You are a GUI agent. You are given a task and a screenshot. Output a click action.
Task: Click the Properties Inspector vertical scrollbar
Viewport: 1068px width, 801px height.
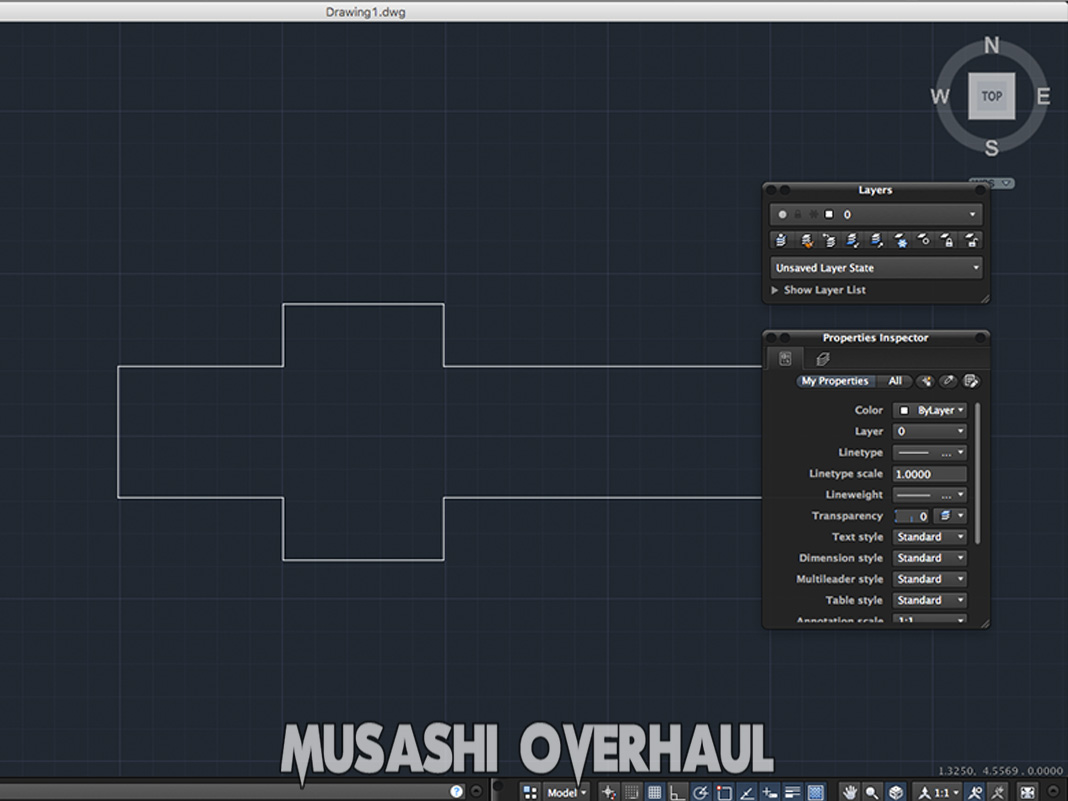[x=978, y=473]
